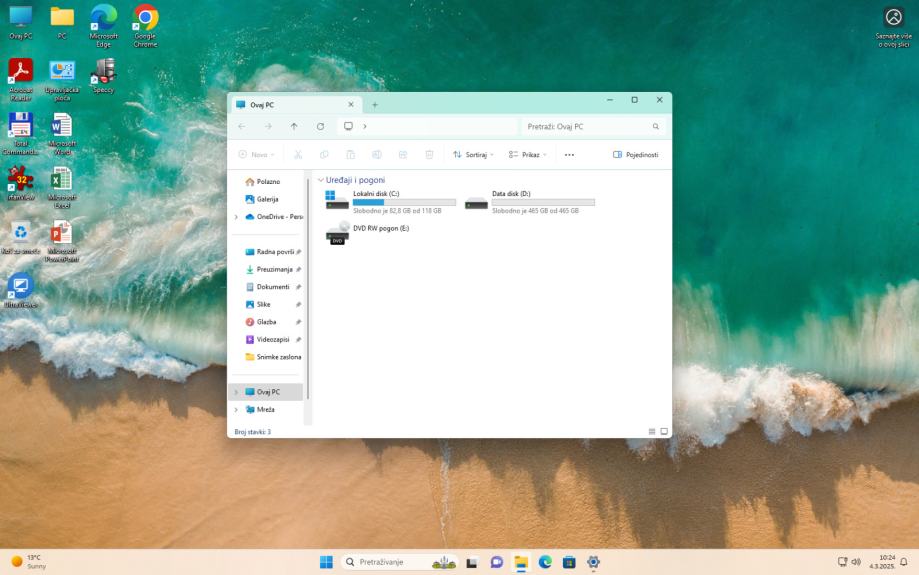The height and width of the screenshot is (575, 919).
Task: Go up one folder level
Action: [x=294, y=126]
